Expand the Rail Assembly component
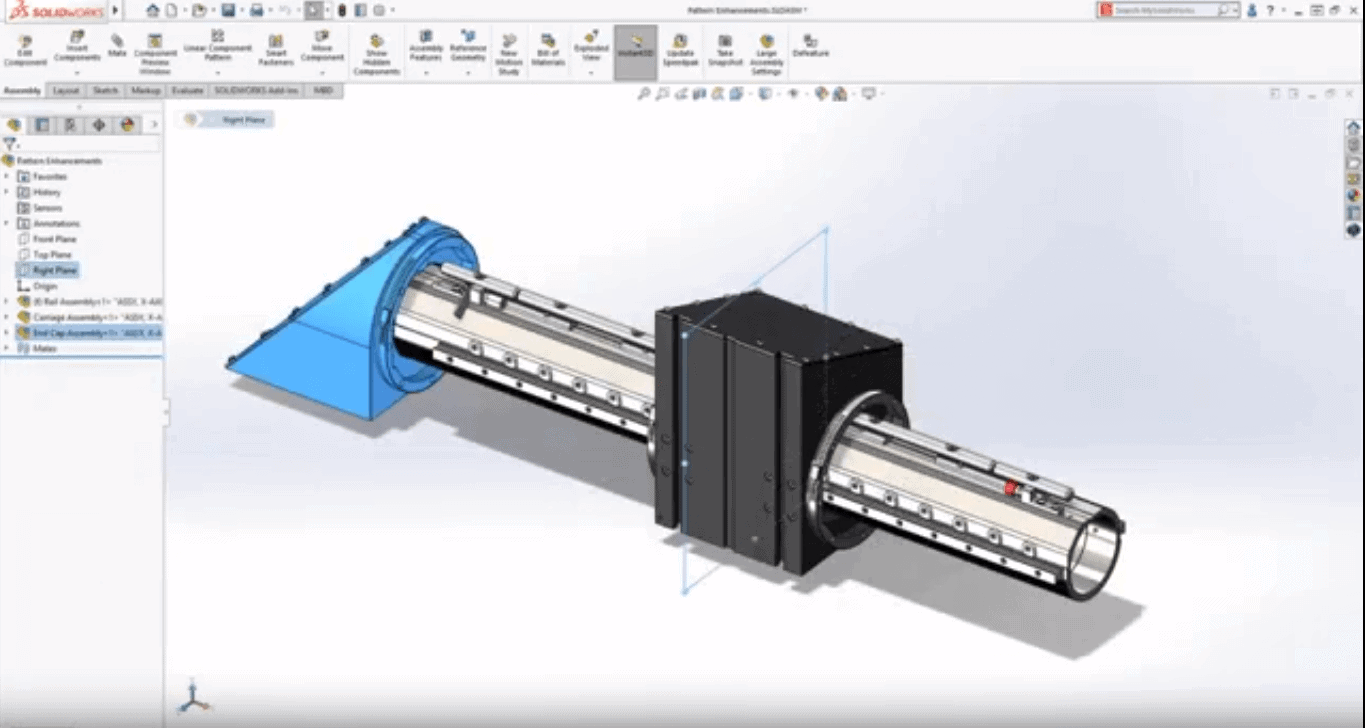 [x=7, y=301]
